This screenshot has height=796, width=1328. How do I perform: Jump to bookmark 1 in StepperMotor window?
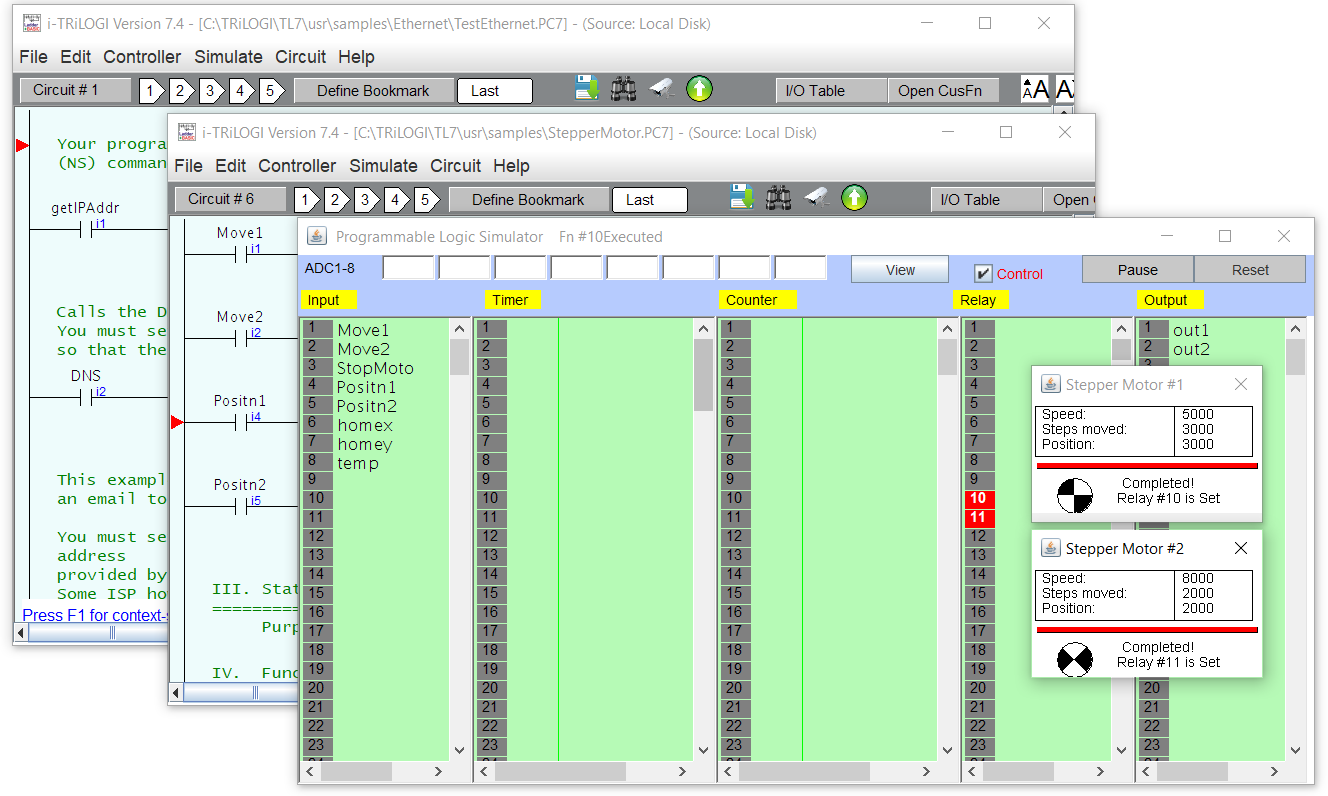(305, 200)
